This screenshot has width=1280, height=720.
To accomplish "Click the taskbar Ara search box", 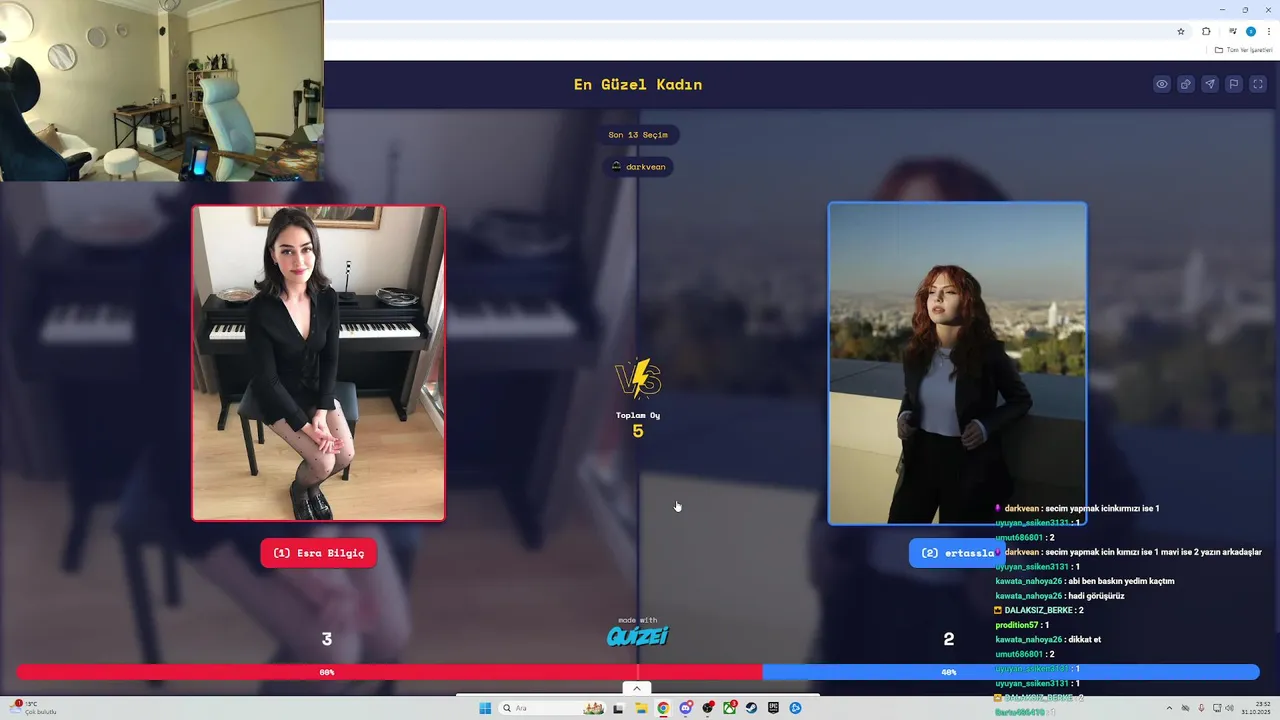I will tap(552, 708).
